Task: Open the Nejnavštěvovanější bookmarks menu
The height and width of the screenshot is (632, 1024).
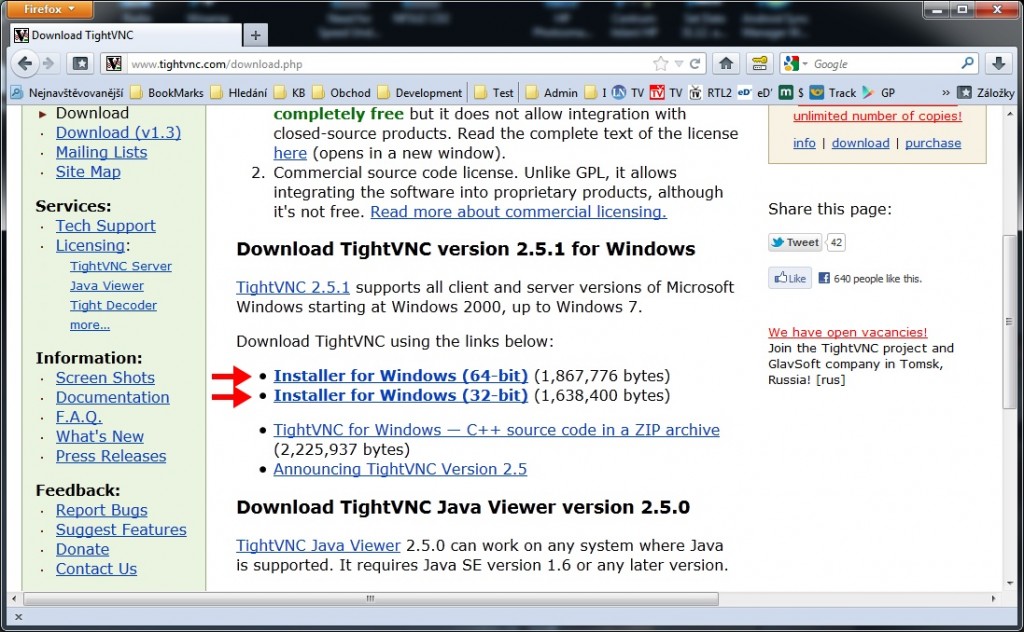Action: (67, 93)
